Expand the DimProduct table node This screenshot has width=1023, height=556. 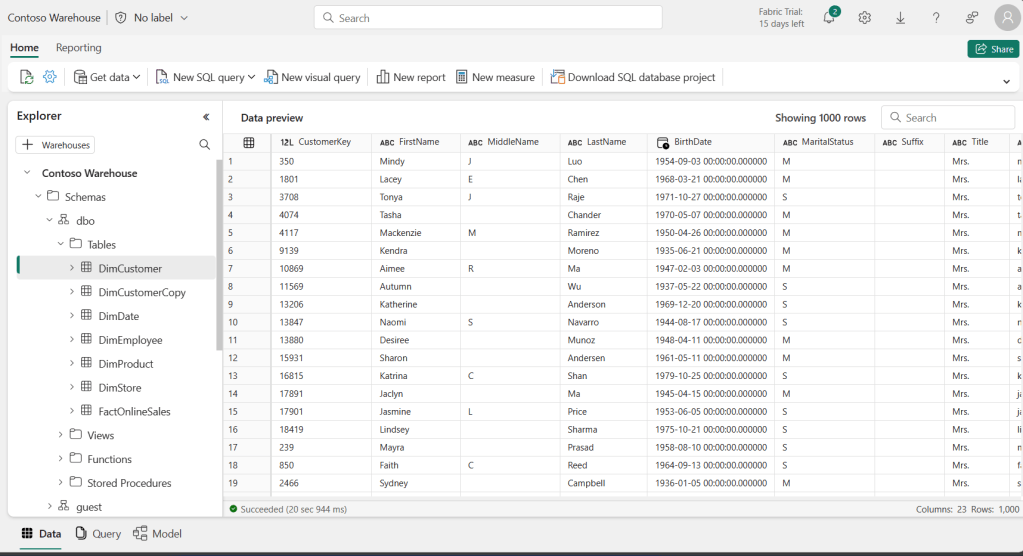[x=72, y=364]
